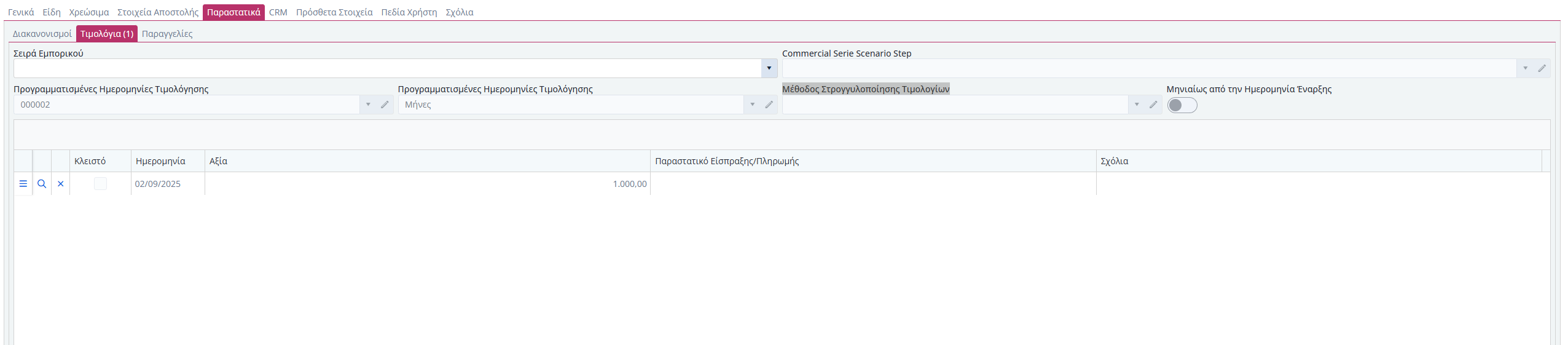Open the Διακανονισμοί sub-tab

(x=42, y=34)
